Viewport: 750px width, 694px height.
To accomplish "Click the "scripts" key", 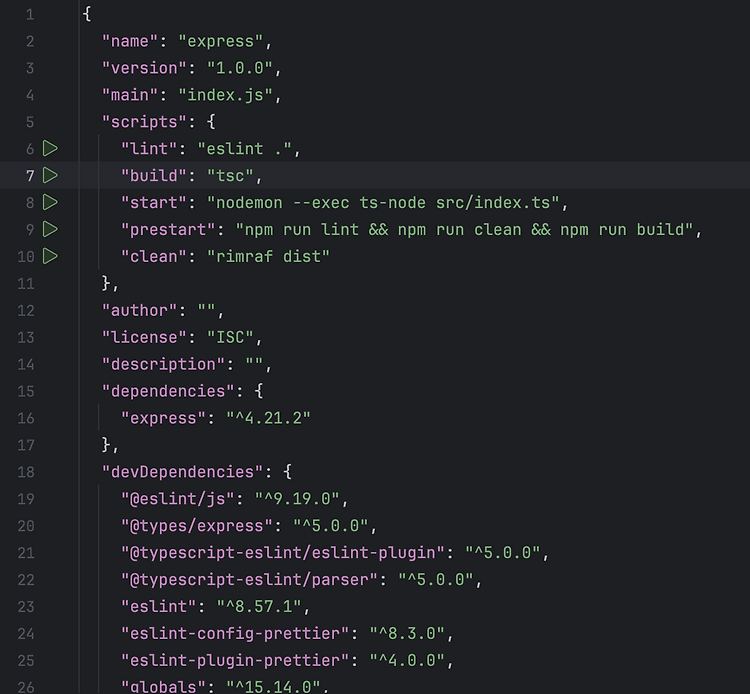I will [144, 122].
